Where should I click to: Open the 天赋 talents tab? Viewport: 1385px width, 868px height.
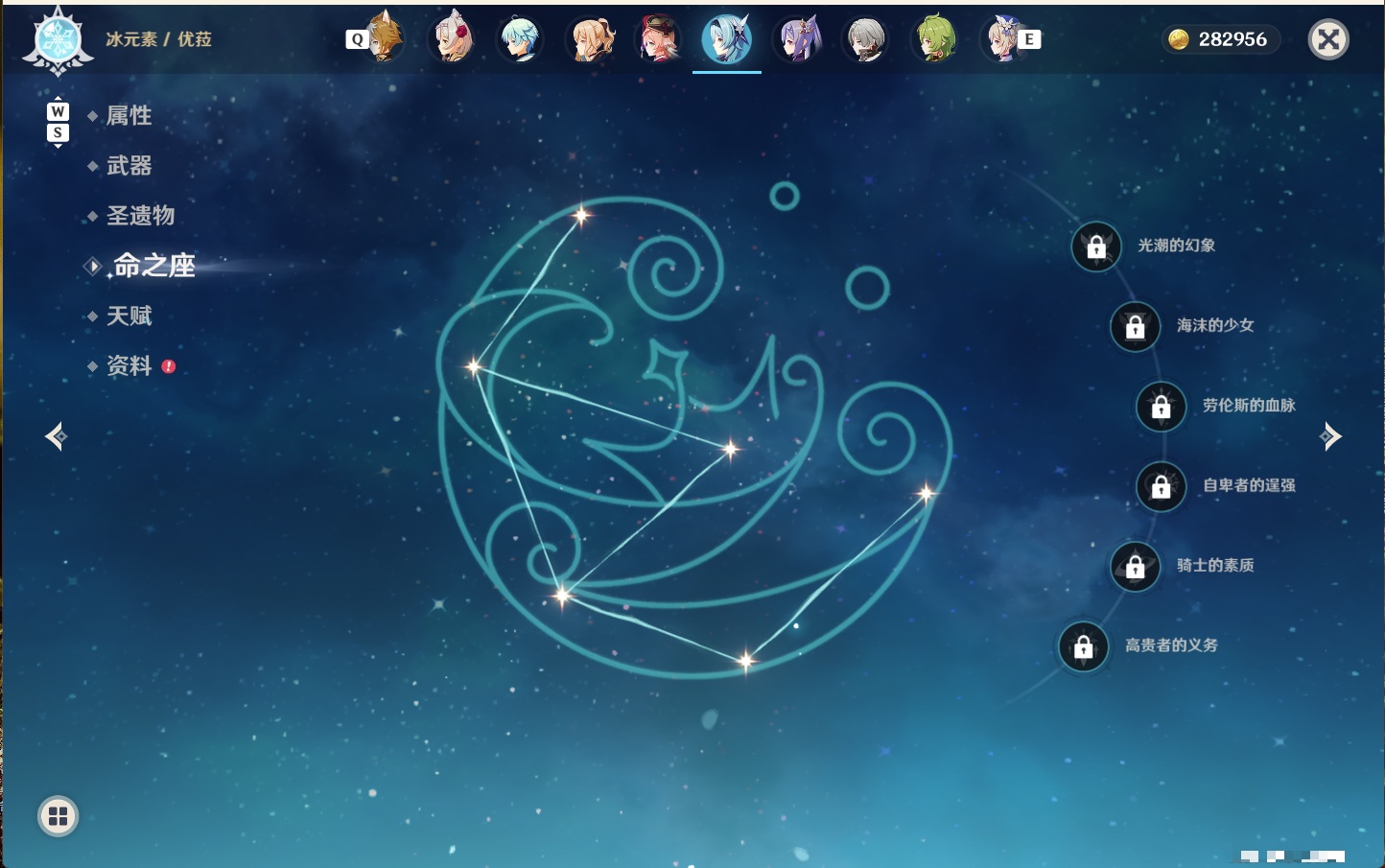pos(129,316)
